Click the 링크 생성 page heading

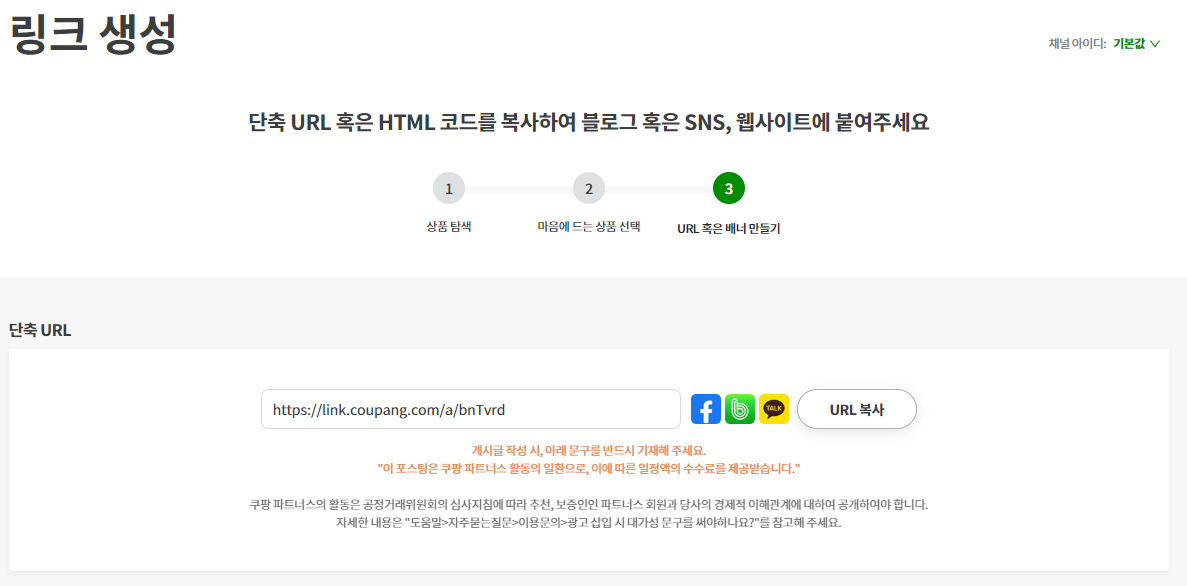click(x=93, y=34)
